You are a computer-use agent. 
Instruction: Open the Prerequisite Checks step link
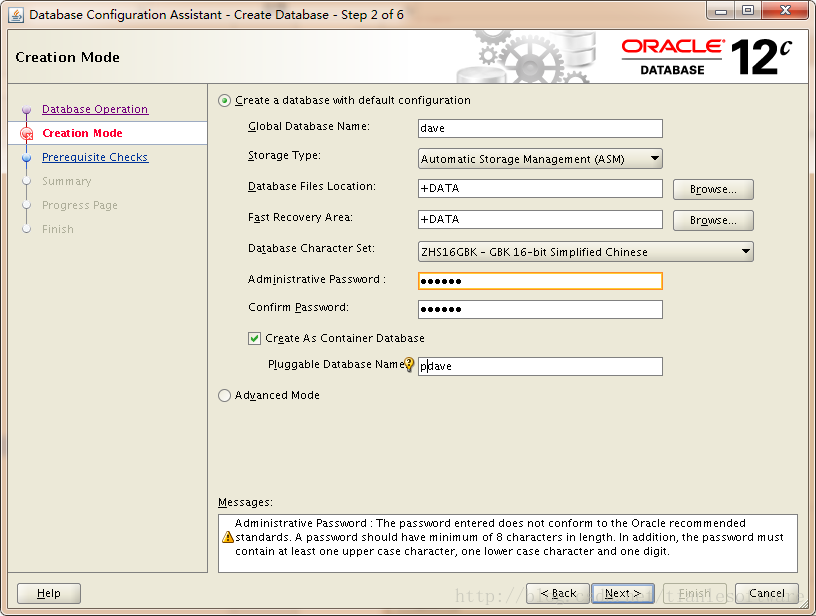[x=95, y=157]
